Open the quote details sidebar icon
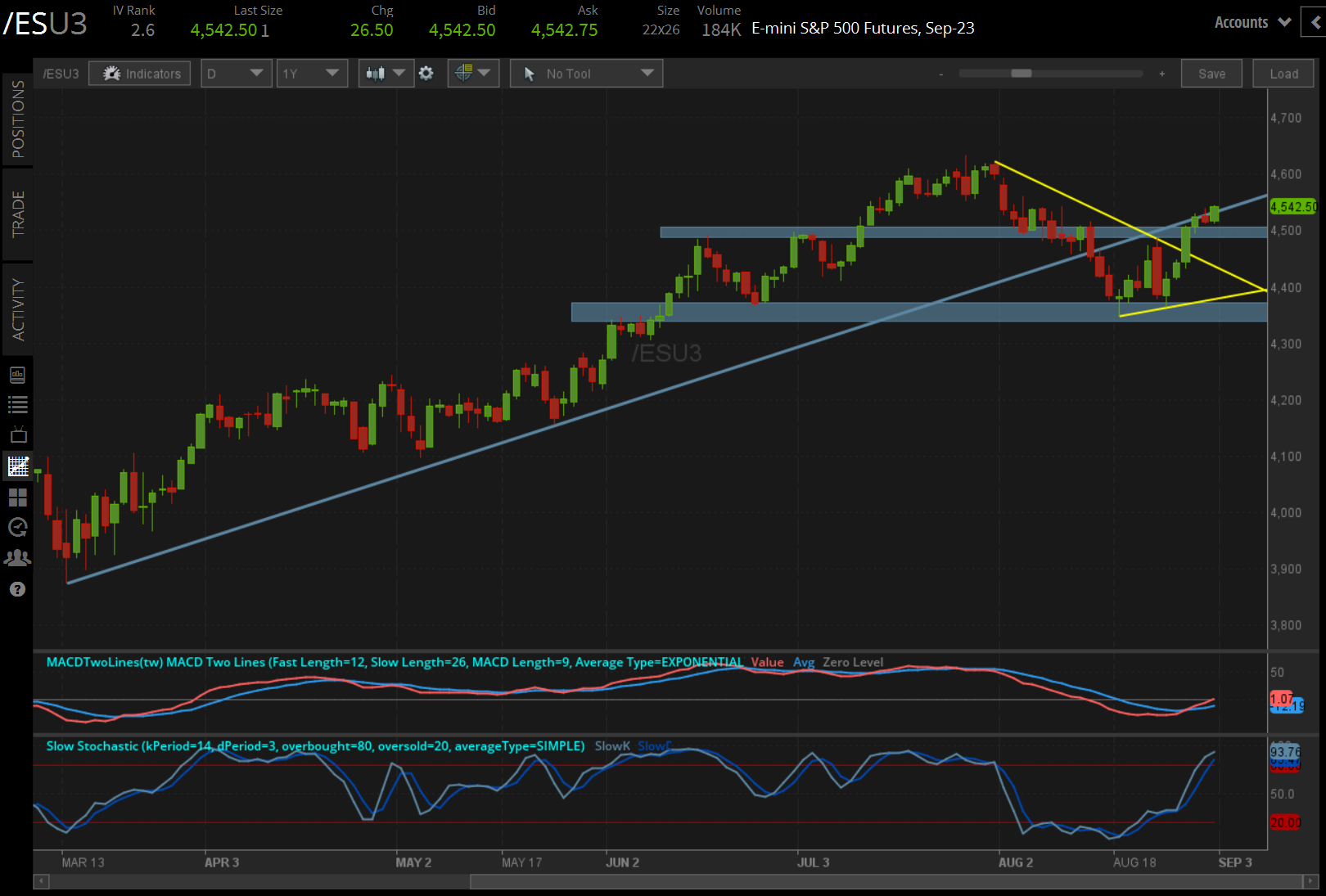 (x=17, y=376)
